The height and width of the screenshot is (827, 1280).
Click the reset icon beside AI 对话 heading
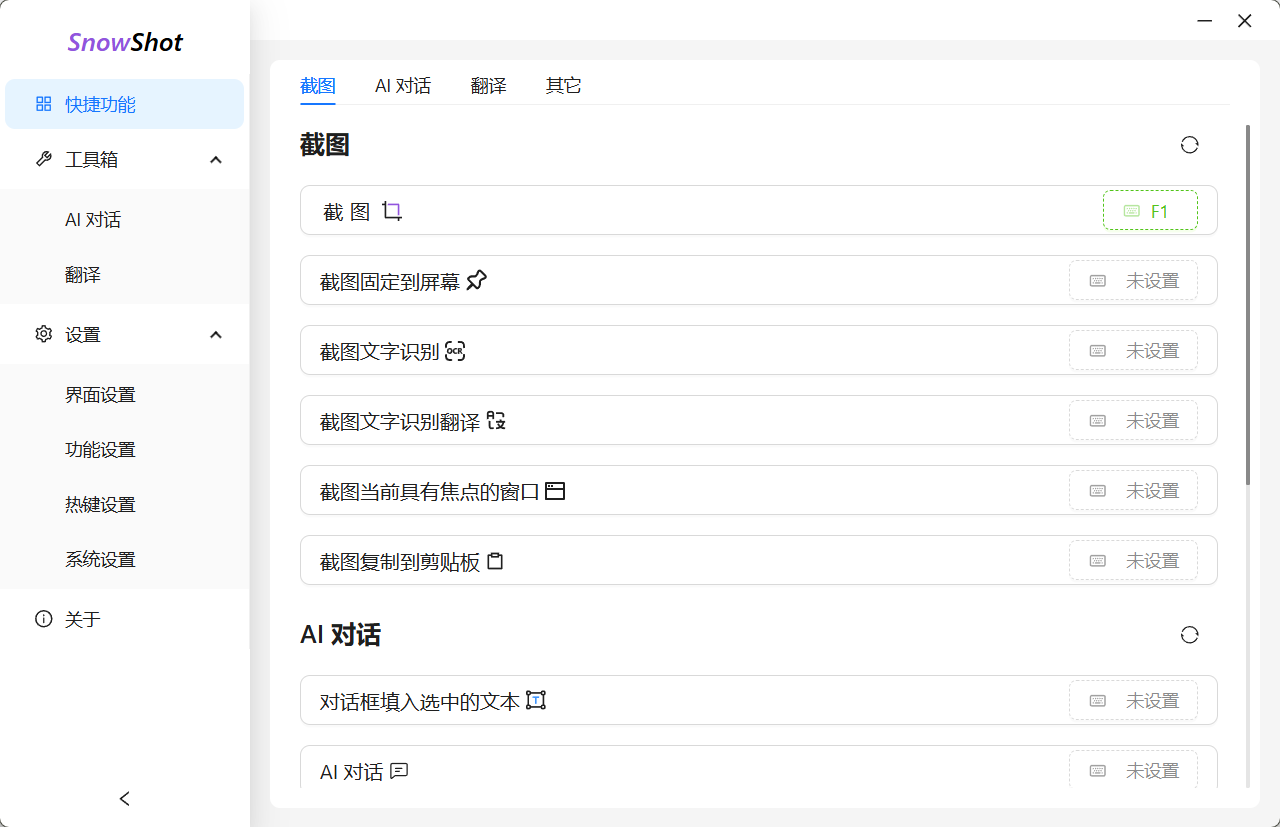coord(1189,635)
